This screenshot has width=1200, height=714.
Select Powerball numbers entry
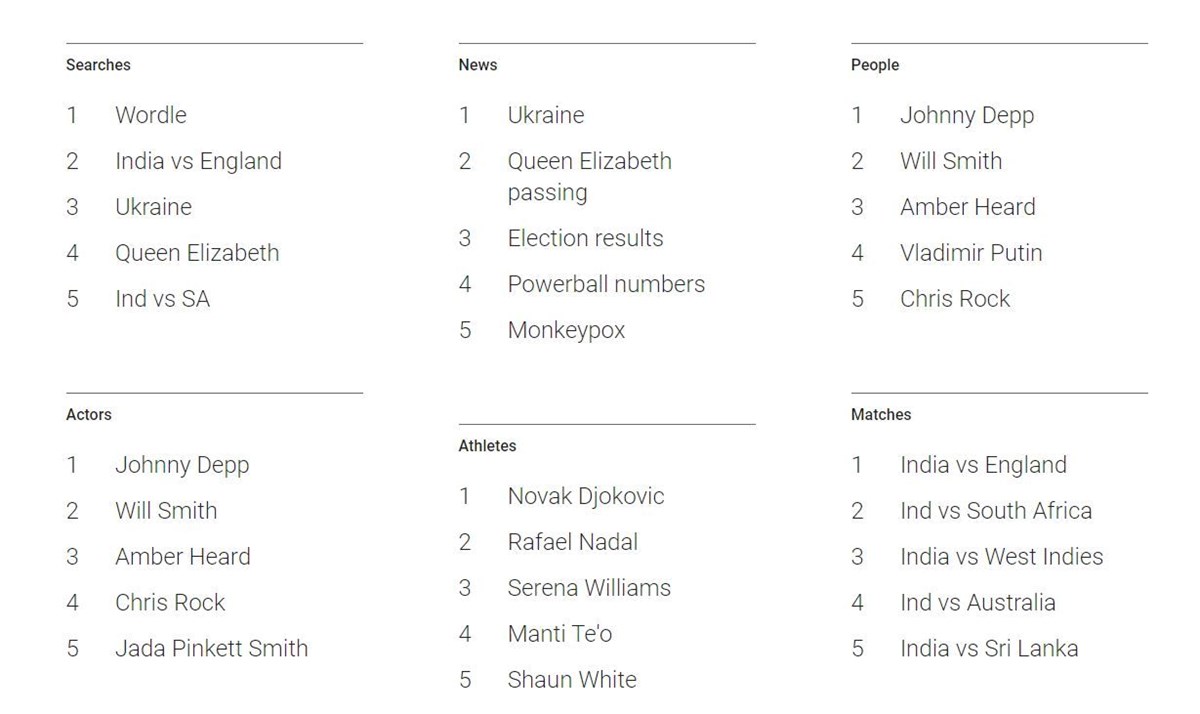pos(606,284)
